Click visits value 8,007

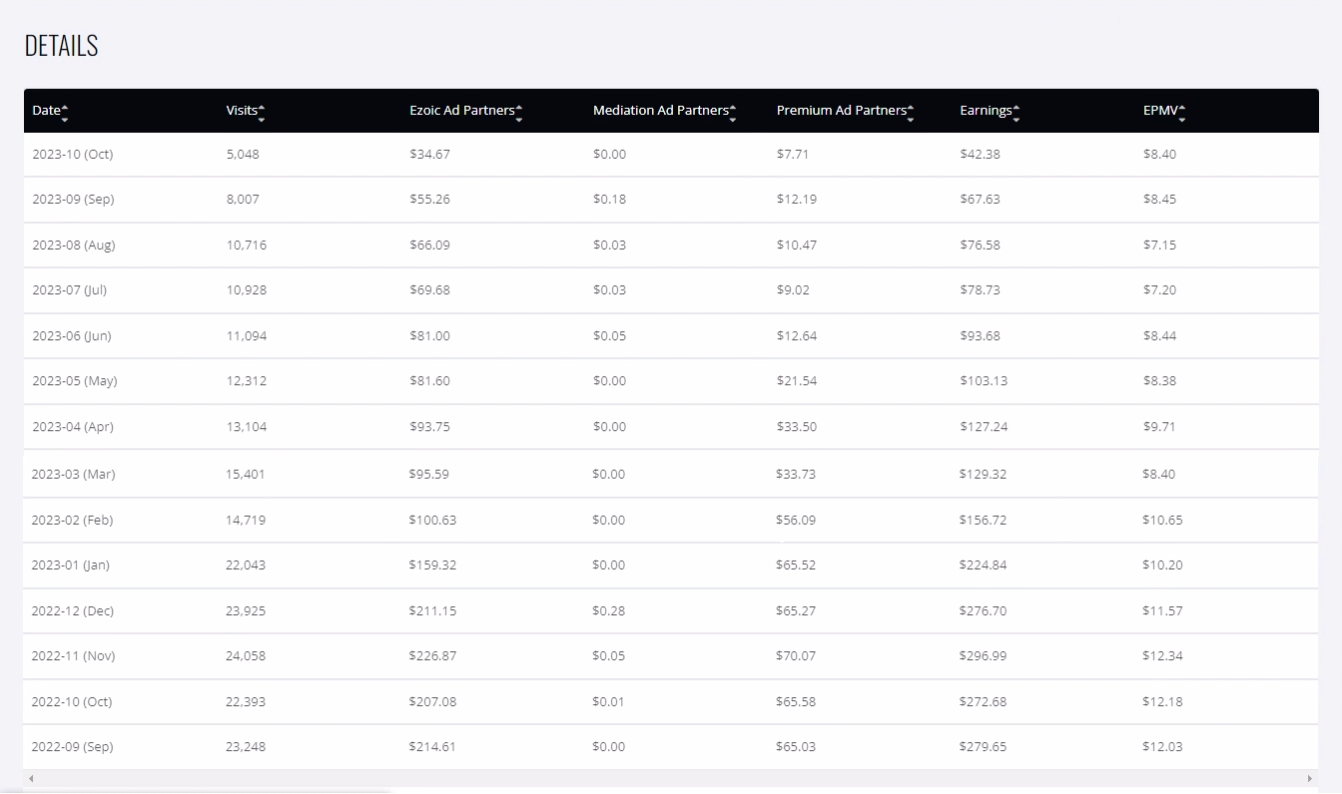coord(244,199)
